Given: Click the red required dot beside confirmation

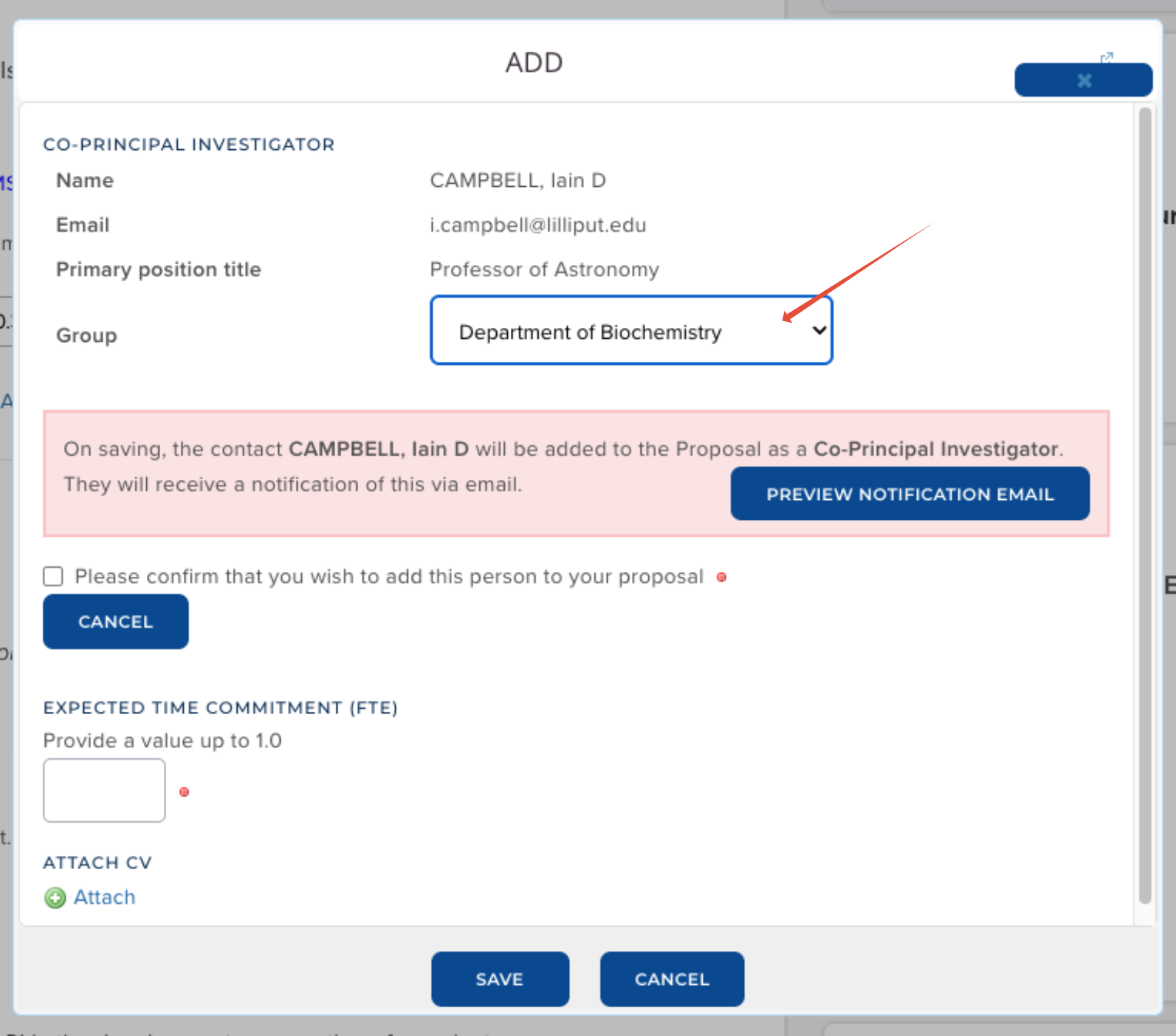Looking at the screenshot, I should [x=721, y=577].
